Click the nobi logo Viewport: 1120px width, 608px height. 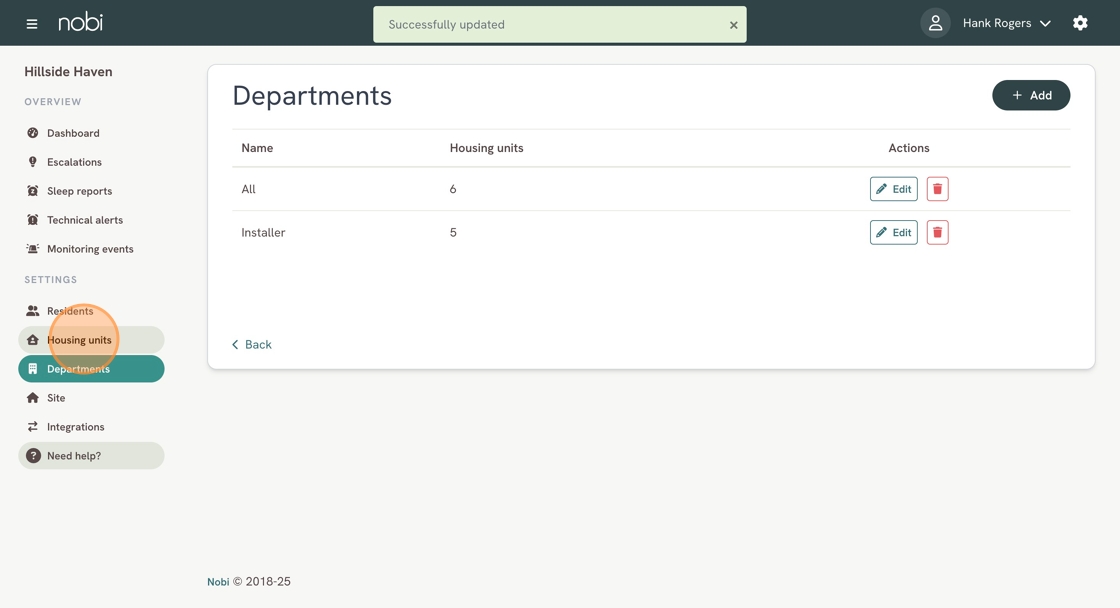80,22
